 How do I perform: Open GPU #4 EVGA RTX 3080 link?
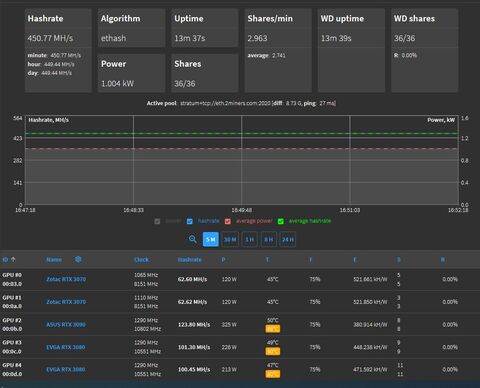click(x=66, y=370)
